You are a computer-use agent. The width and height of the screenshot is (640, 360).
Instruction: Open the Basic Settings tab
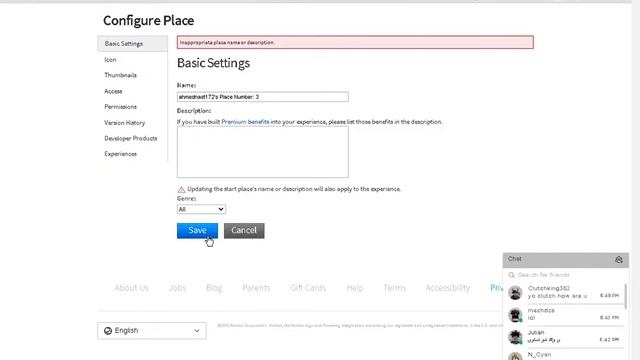coord(132,44)
